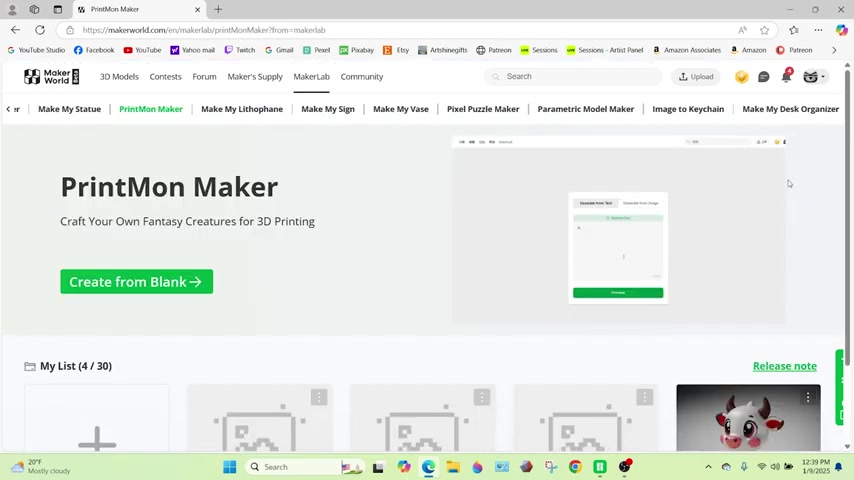Image resolution: width=854 pixels, height=480 pixels.
Task: Open the Facebook bookmark
Action: pos(94,50)
